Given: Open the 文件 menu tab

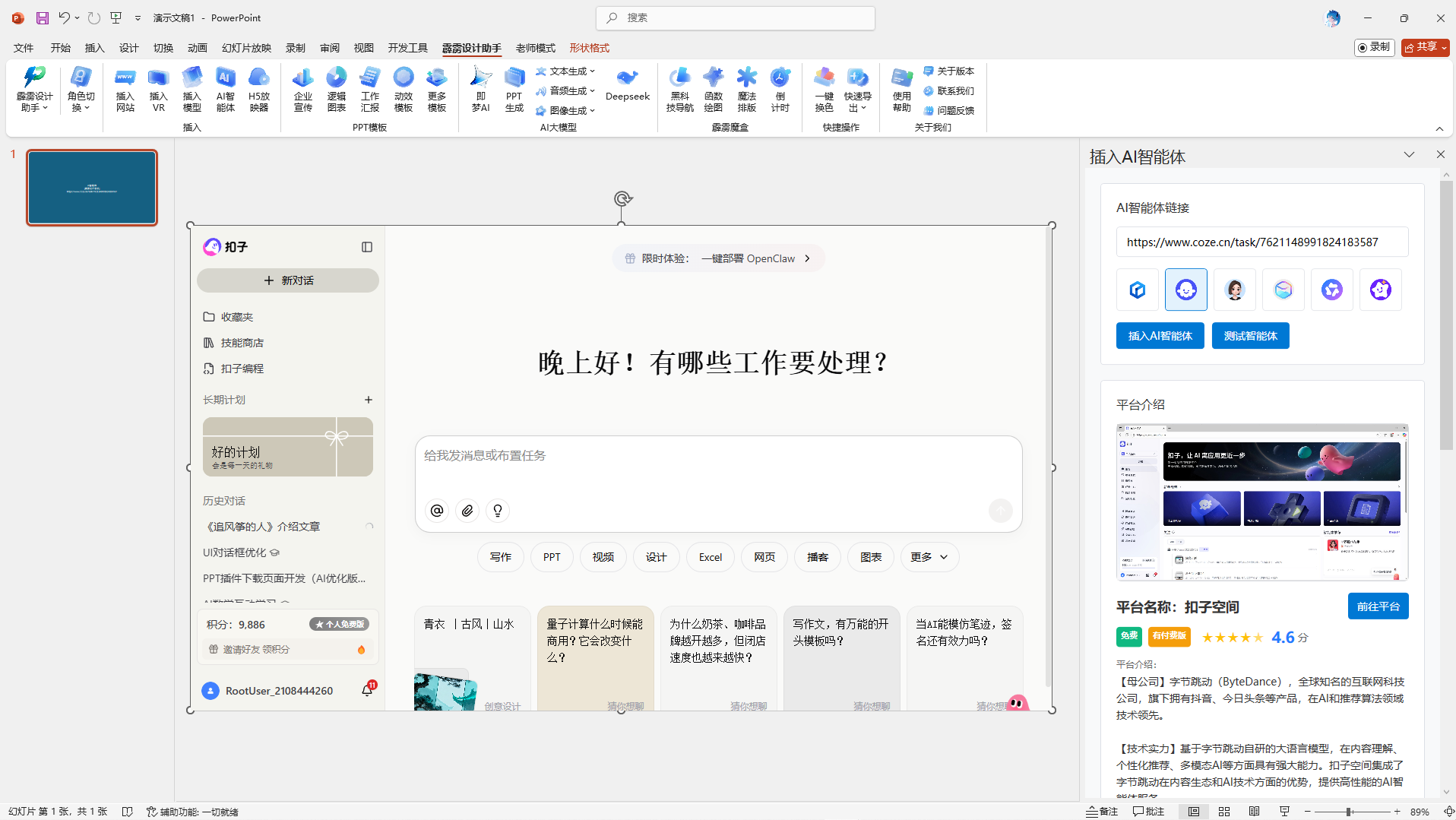Looking at the screenshot, I should pyautogui.click(x=24, y=48).
